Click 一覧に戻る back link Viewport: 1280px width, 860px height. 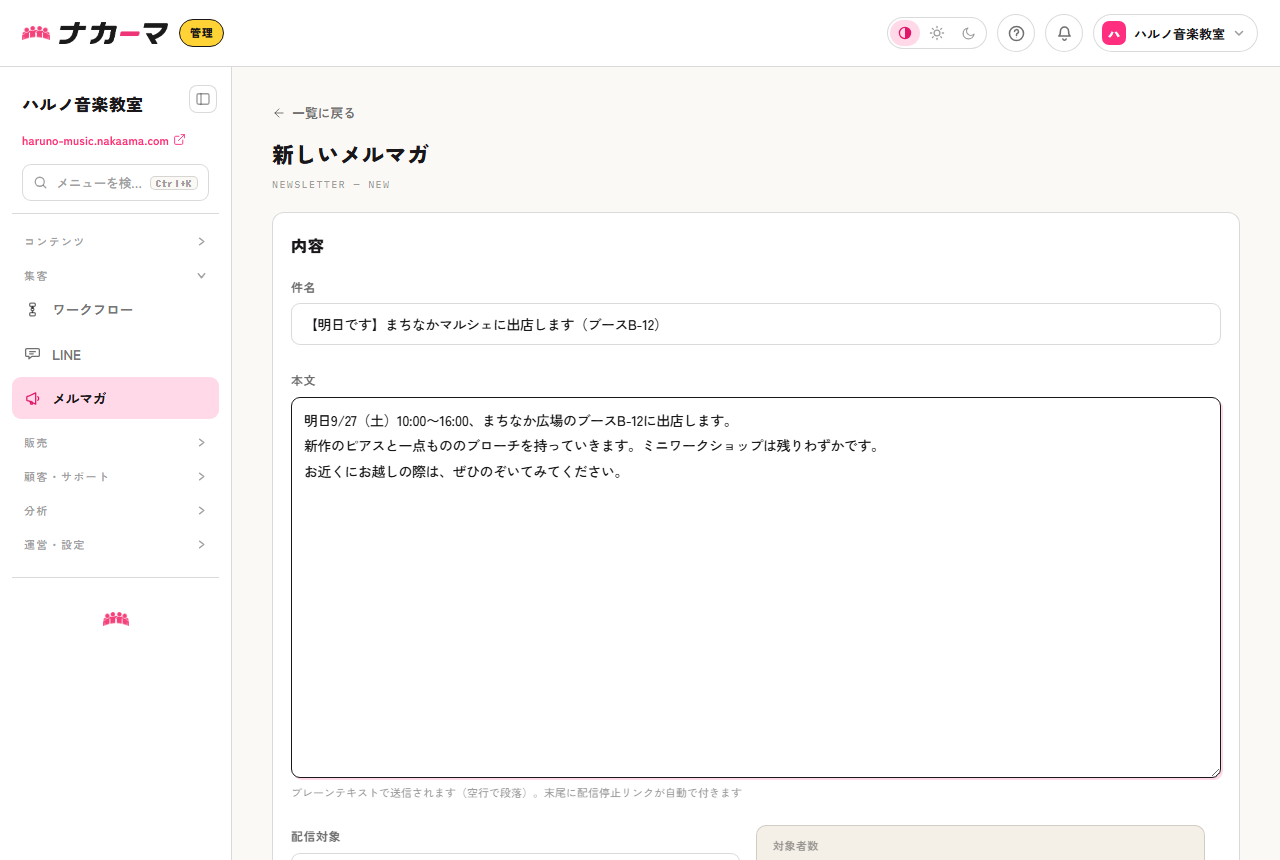314,113
